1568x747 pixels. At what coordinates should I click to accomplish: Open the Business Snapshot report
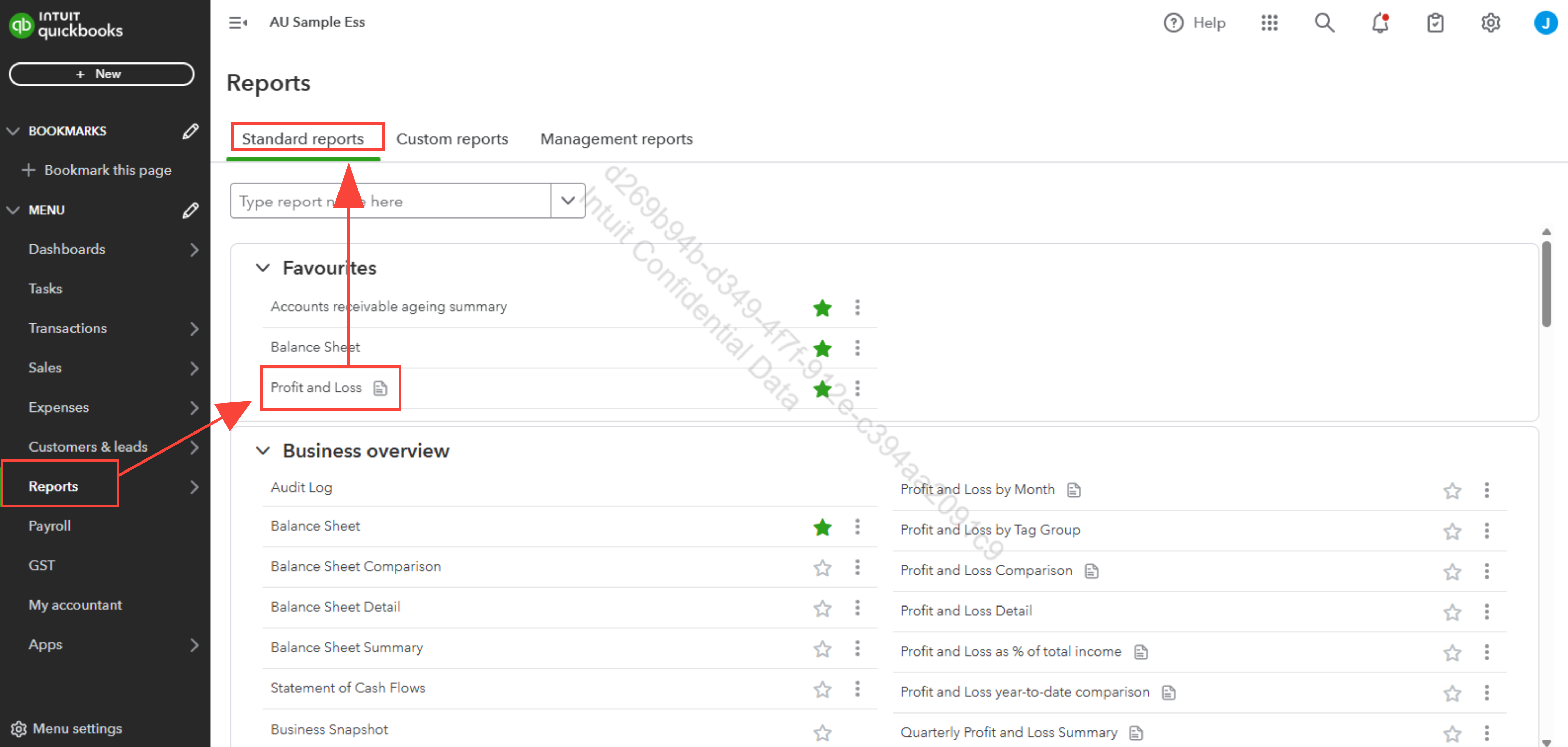click(329, 729)
